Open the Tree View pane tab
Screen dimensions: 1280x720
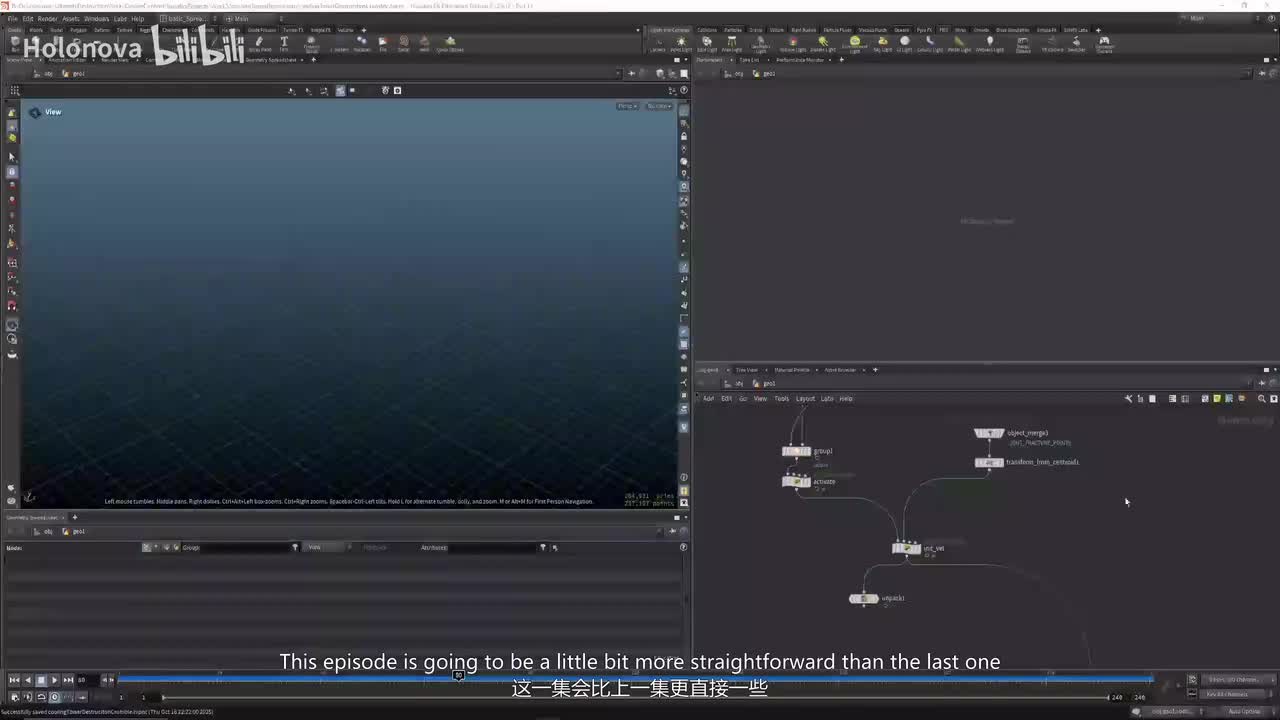tap(747, 370)
